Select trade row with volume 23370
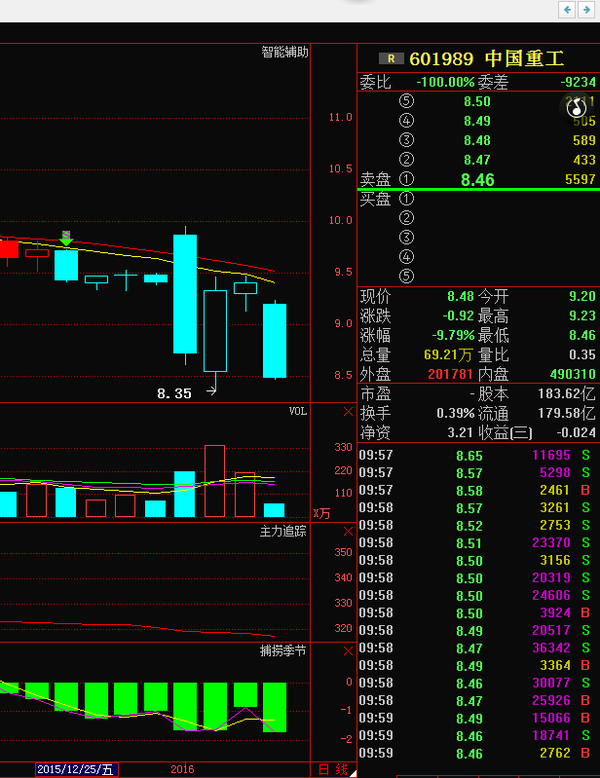Screen dimensions: 600x778 [475, 543]
